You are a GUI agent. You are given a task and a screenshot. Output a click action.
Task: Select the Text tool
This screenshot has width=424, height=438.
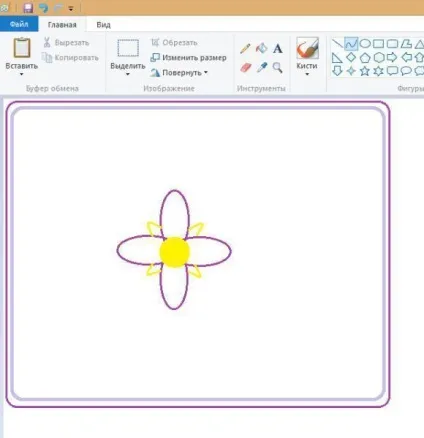pos(278,49)
